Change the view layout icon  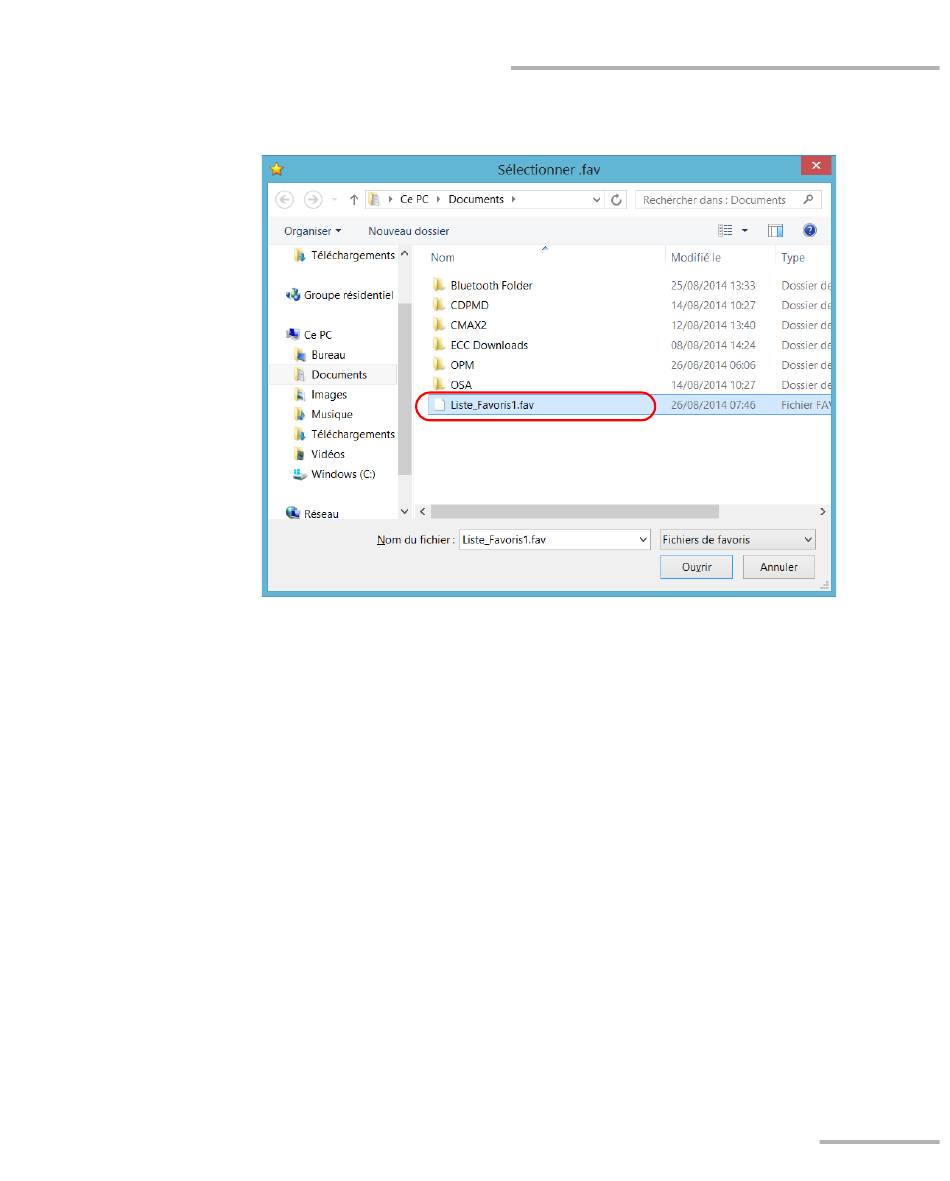click(725, 230)
